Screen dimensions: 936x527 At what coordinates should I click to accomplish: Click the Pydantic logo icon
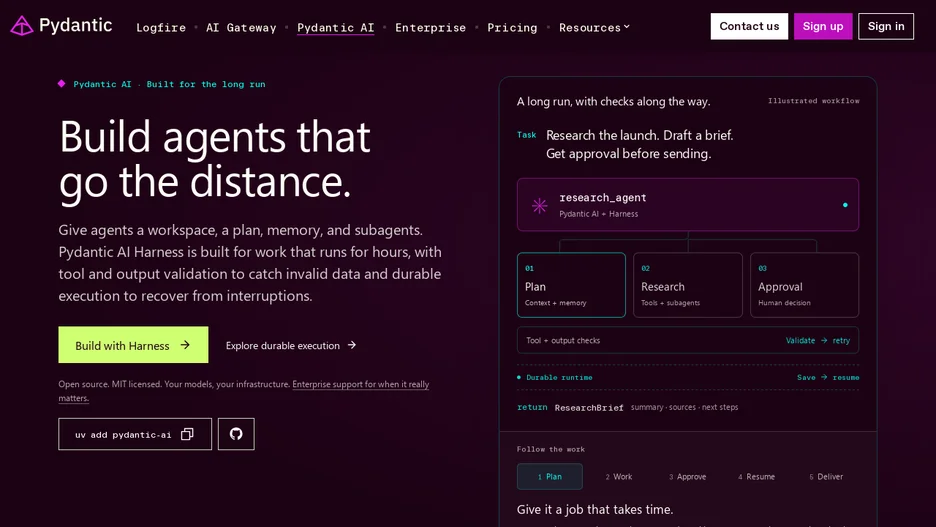click(21, 26)
